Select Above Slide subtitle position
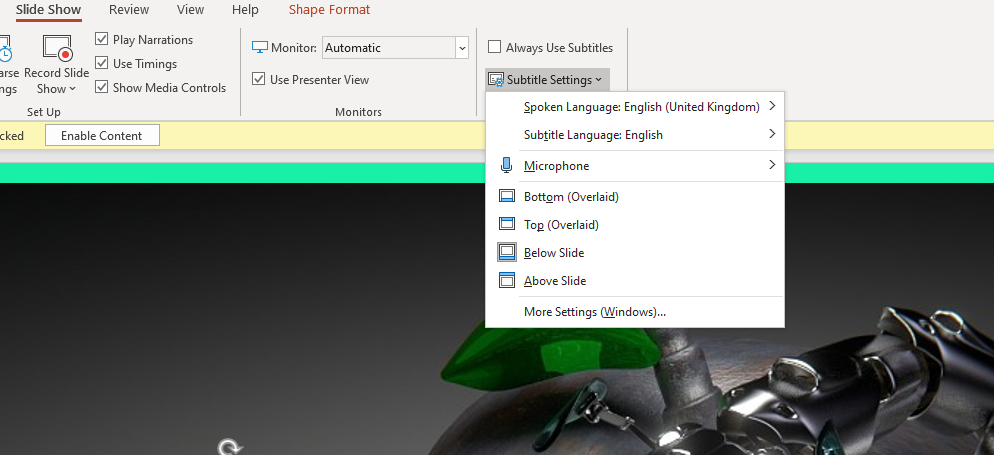Viewport: 994px width, 455px height. (635, 280)
